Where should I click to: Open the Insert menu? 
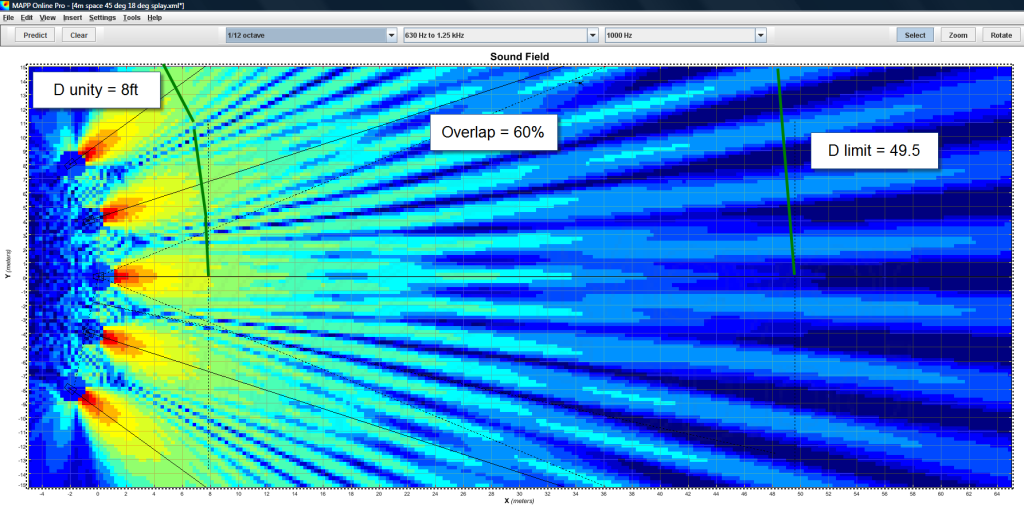pos(72,17)
